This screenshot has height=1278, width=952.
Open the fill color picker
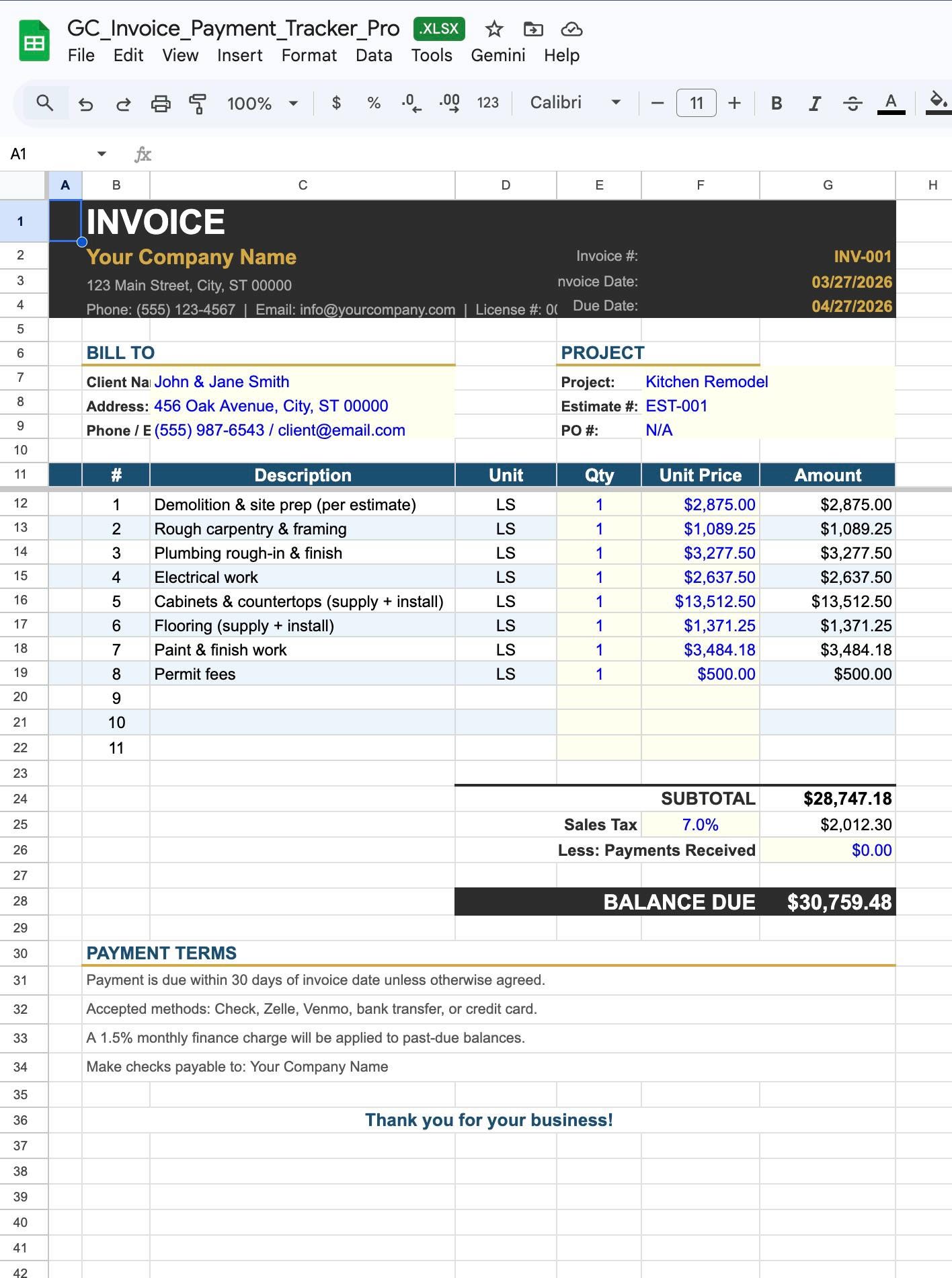pos(939,103)
